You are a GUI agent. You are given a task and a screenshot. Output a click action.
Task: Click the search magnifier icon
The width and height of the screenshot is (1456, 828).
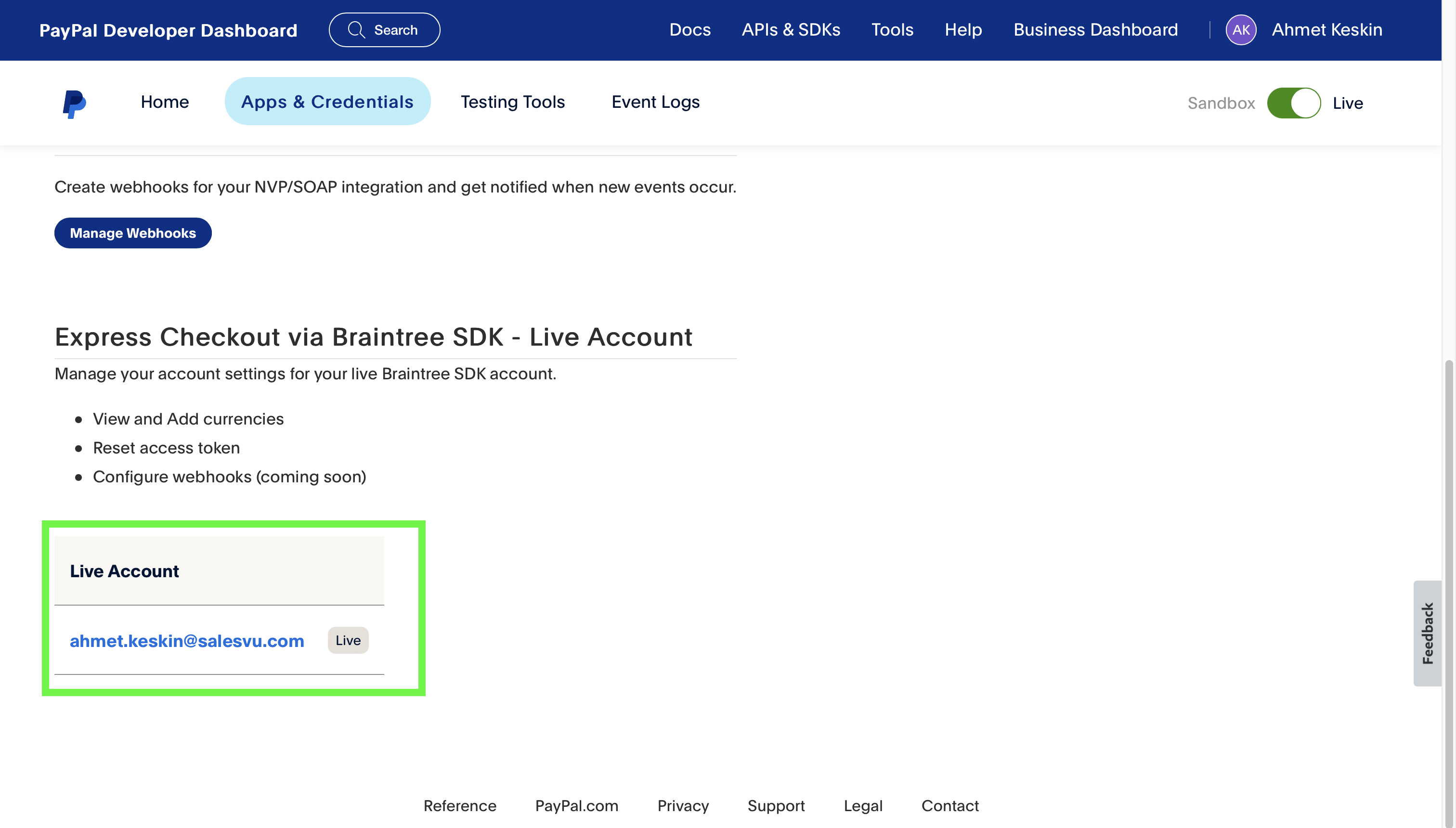(x=357, y=29)
